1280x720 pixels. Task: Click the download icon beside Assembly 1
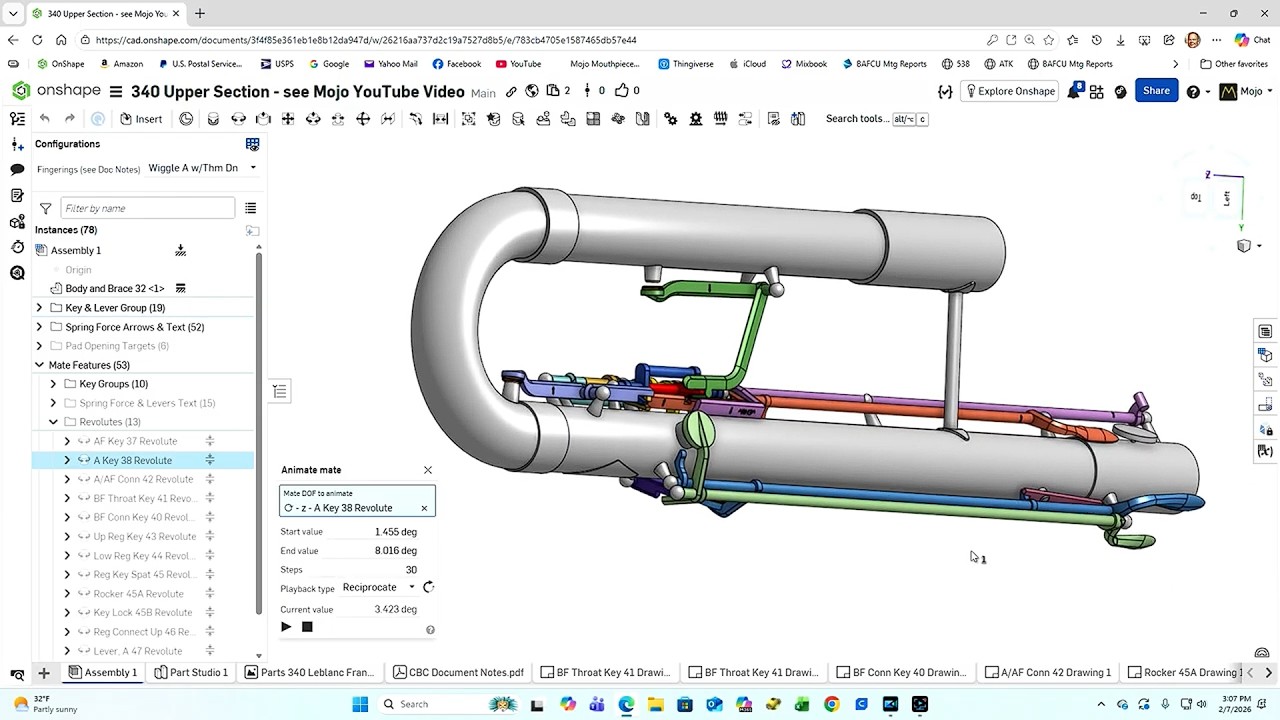tap(181, 250)
